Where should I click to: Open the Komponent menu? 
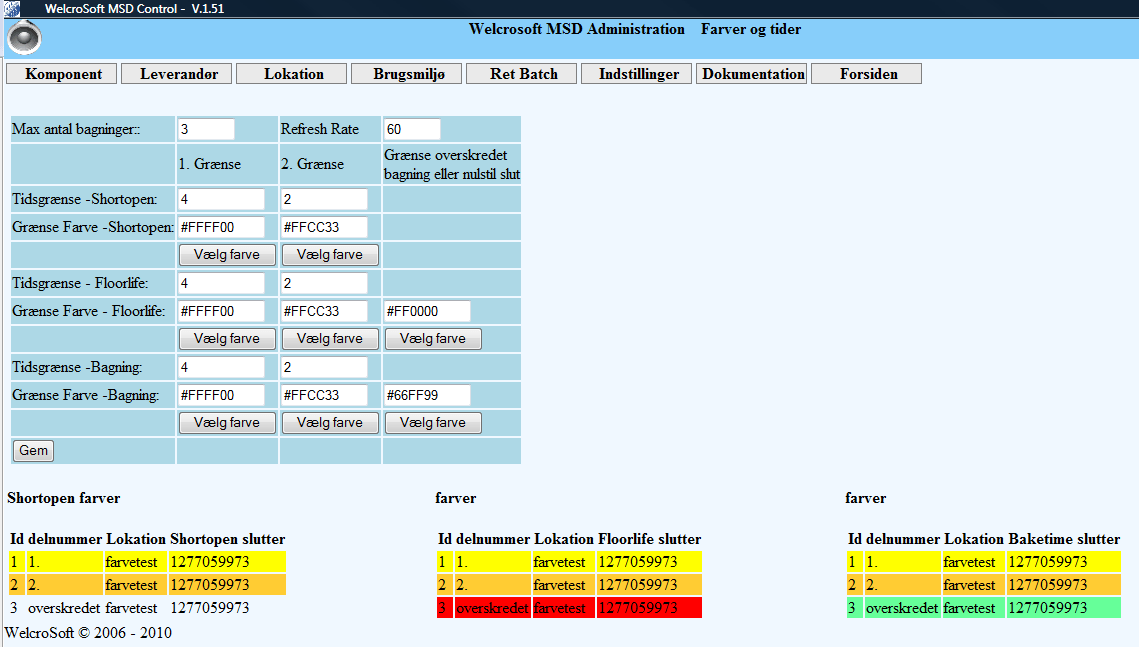[x=62, y=74]
